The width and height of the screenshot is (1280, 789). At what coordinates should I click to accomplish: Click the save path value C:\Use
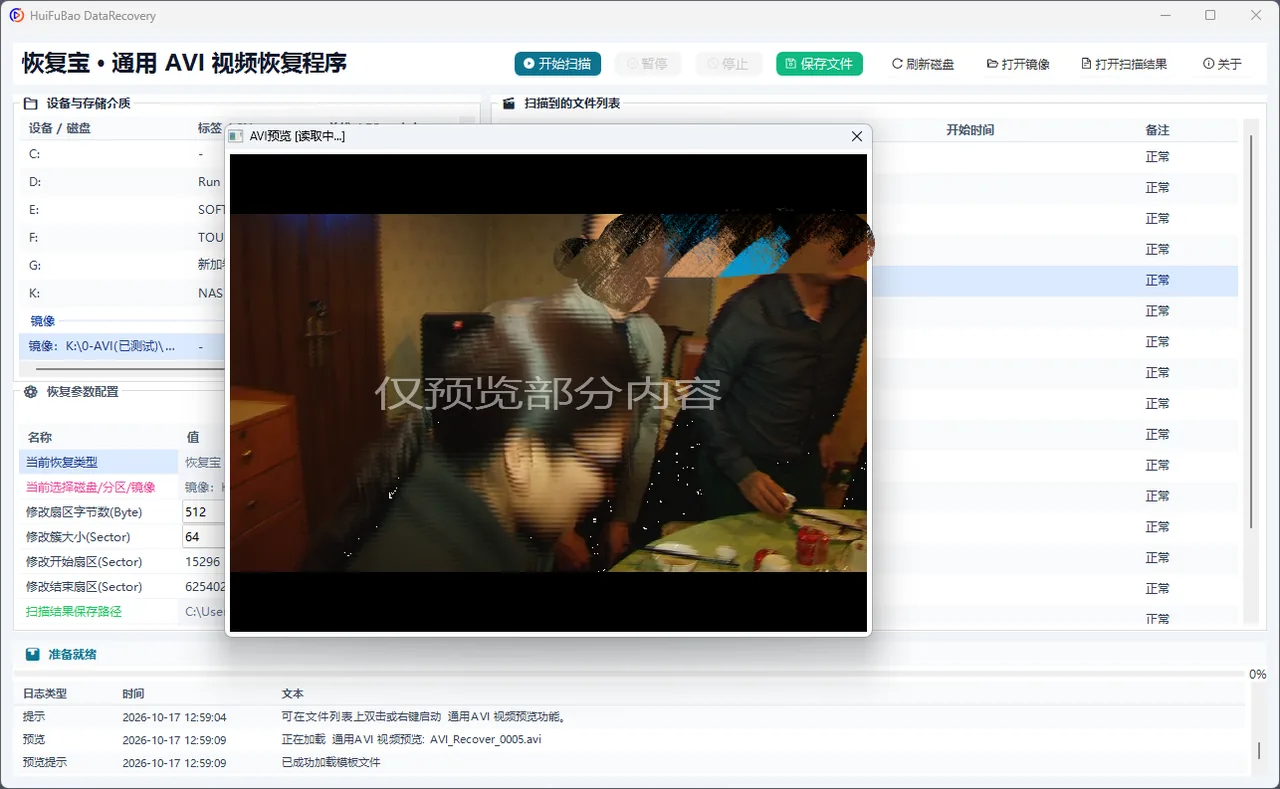(x=205, y=611)
